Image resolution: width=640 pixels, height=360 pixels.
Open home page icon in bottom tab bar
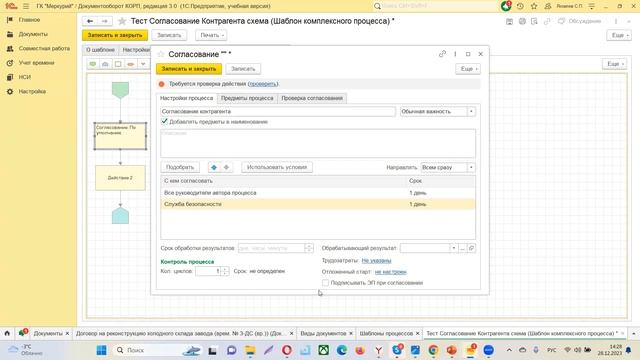7,333
